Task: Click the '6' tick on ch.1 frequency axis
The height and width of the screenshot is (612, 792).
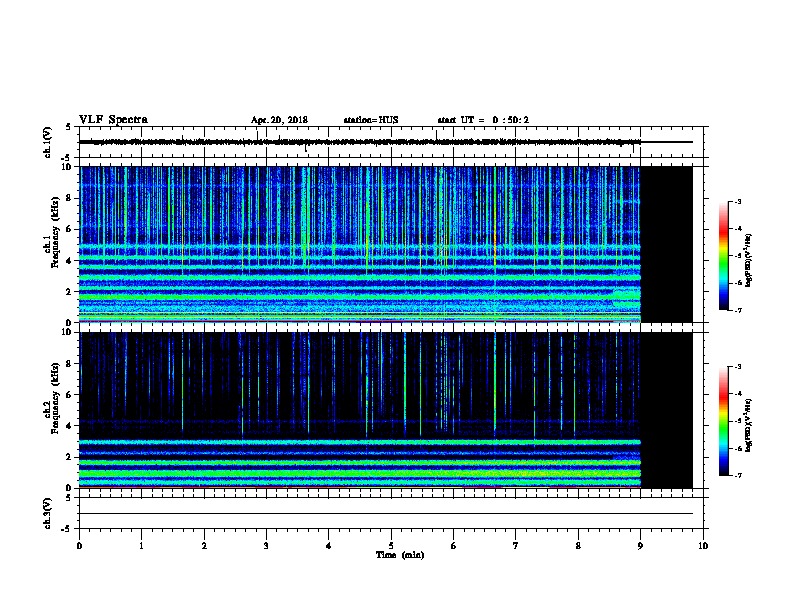Action: (70, 229)
